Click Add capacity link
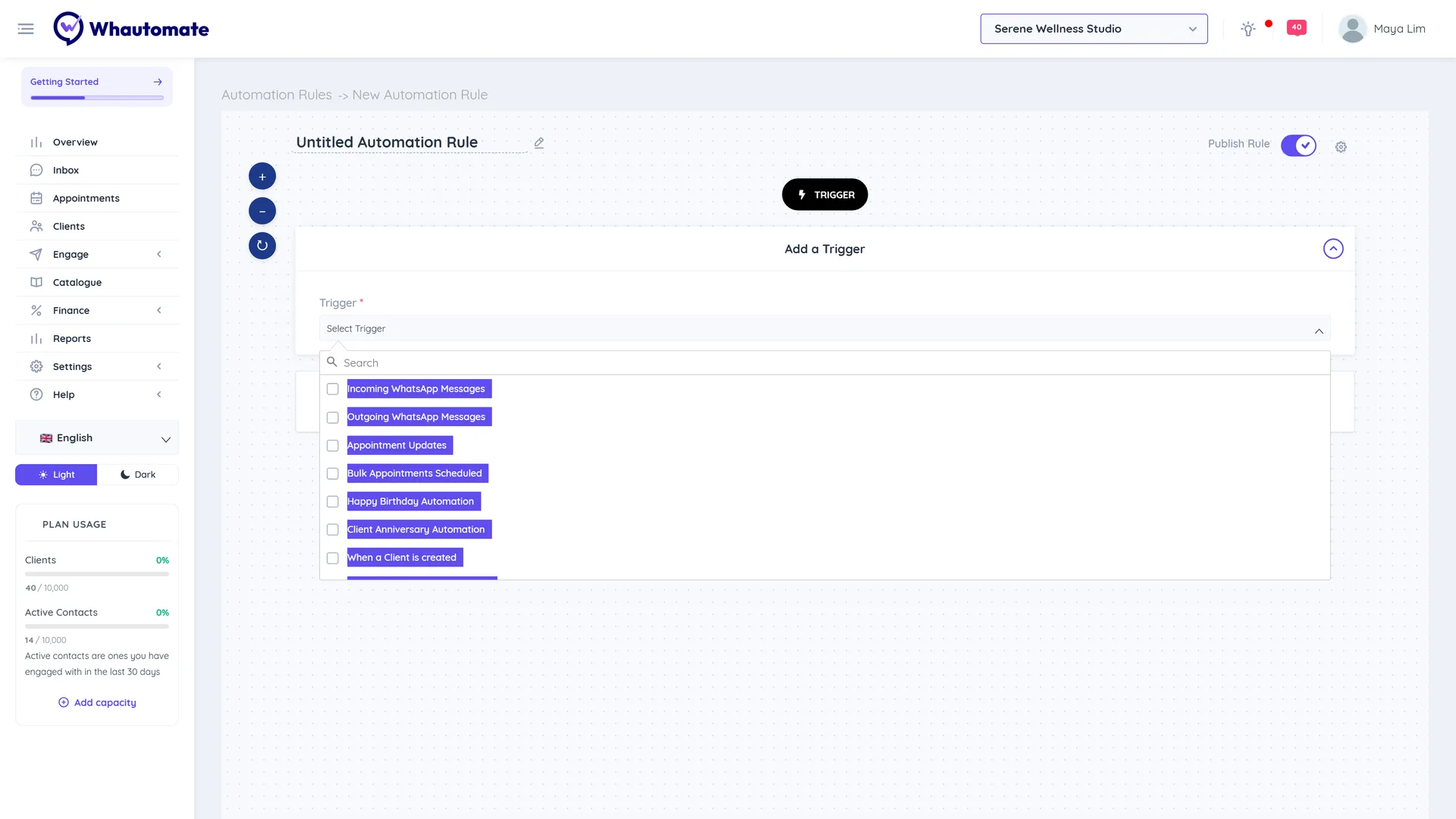1456x819 pixels. pyautogui.click(x=97, y=703)
